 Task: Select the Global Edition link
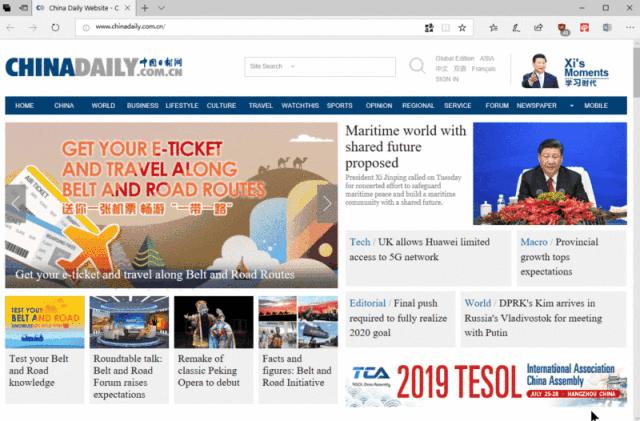click(455, 58)
